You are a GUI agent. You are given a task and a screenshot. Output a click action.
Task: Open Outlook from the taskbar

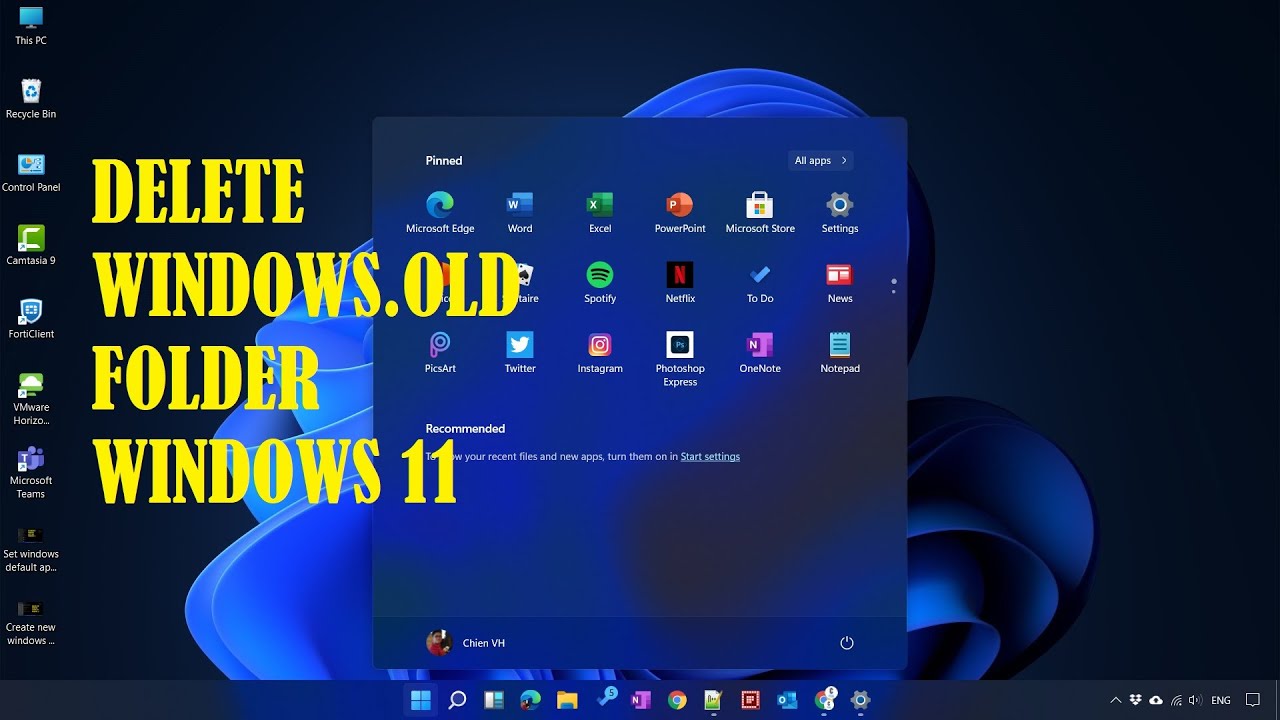[x=787, y=700]
